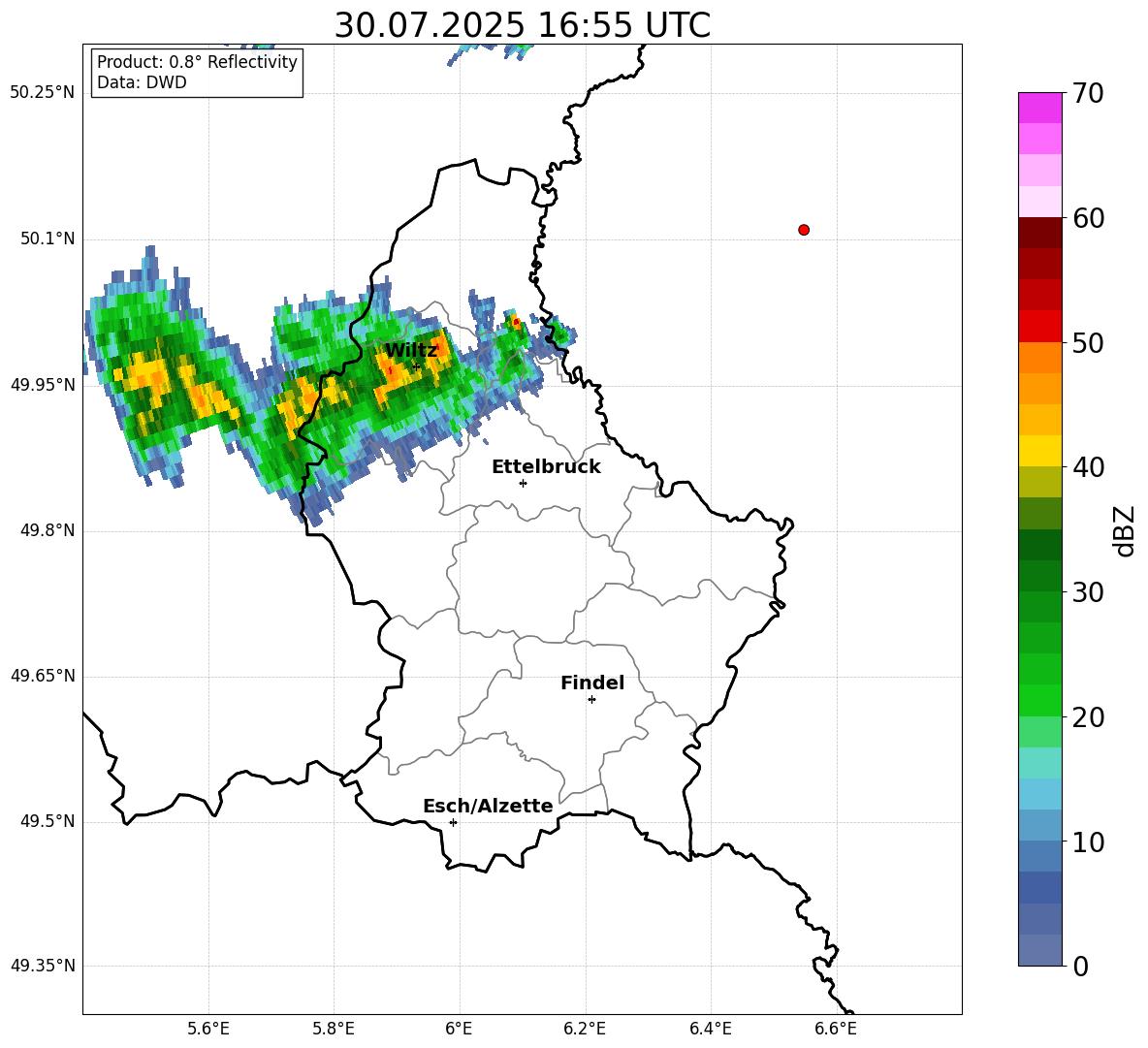Click the 6.4°E longitude label
Viewport: 1148px width, 1048px height.
710,1029
